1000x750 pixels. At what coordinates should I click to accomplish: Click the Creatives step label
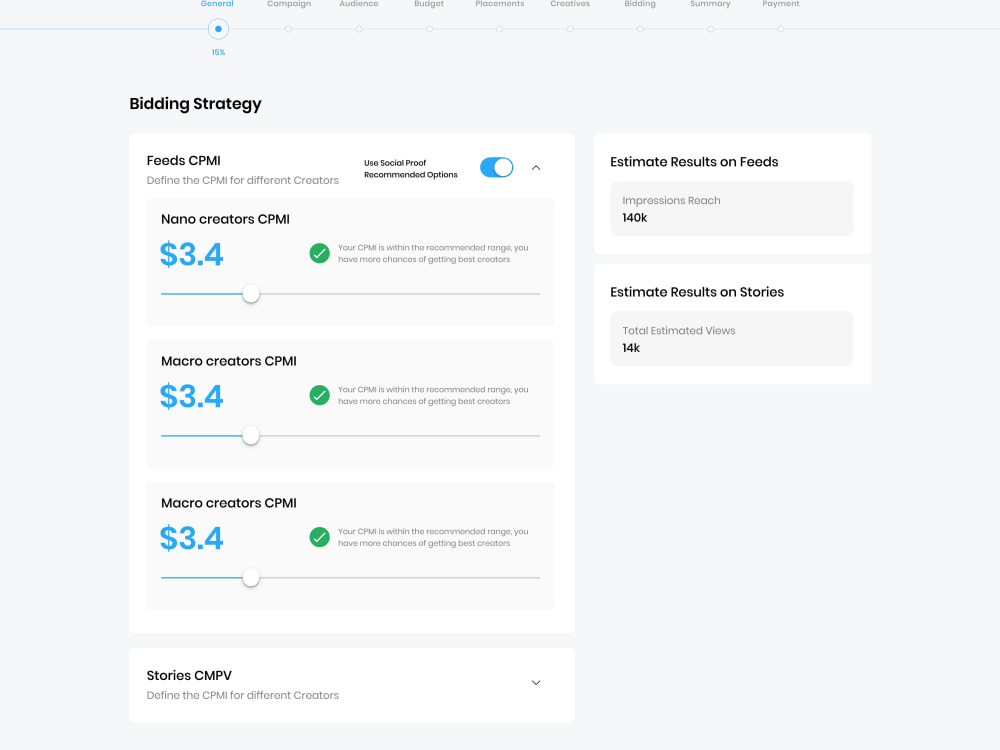[x=570, y=4]
